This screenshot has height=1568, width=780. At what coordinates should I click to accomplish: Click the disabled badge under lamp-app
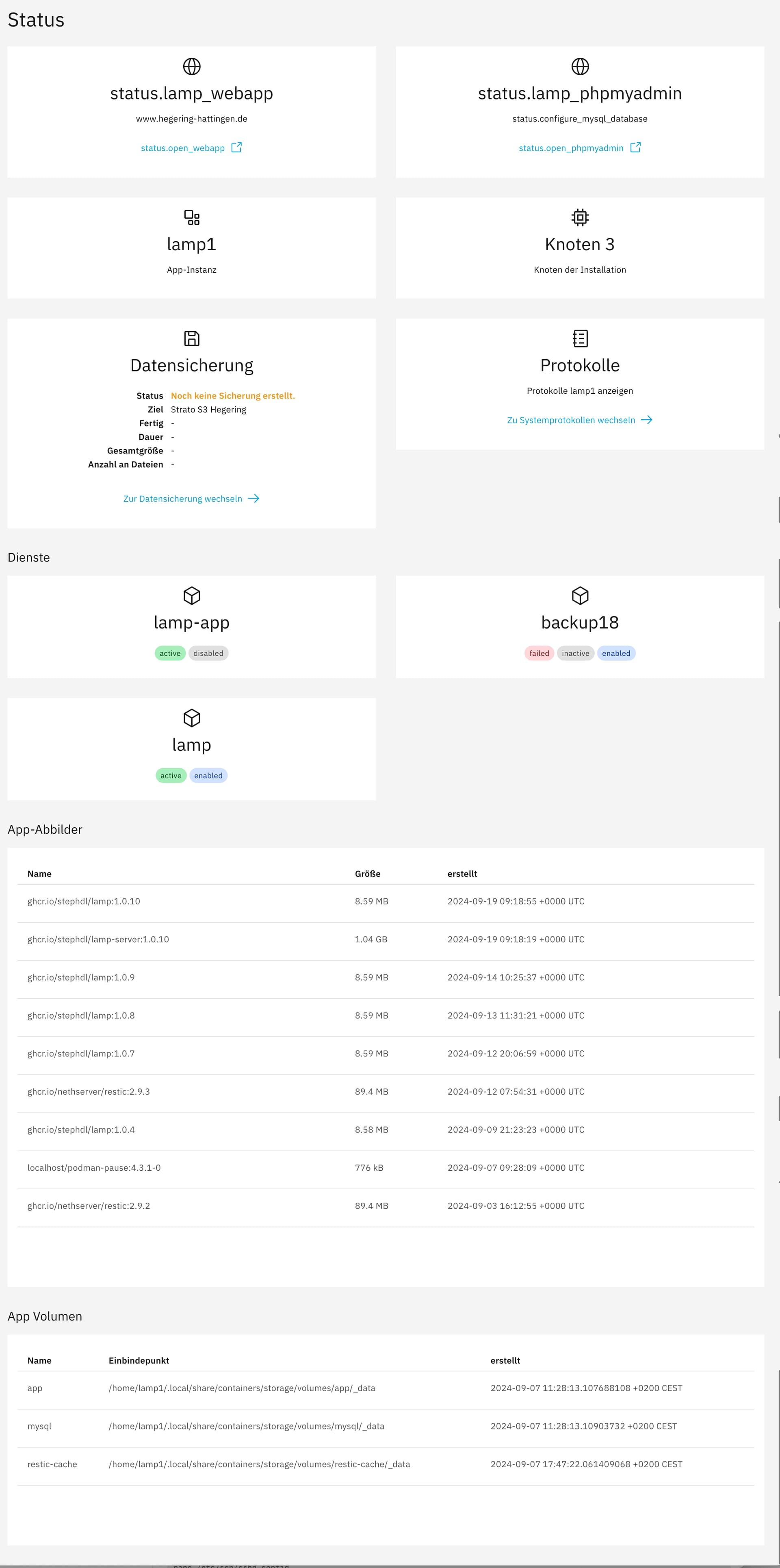(x=208, y=653)
